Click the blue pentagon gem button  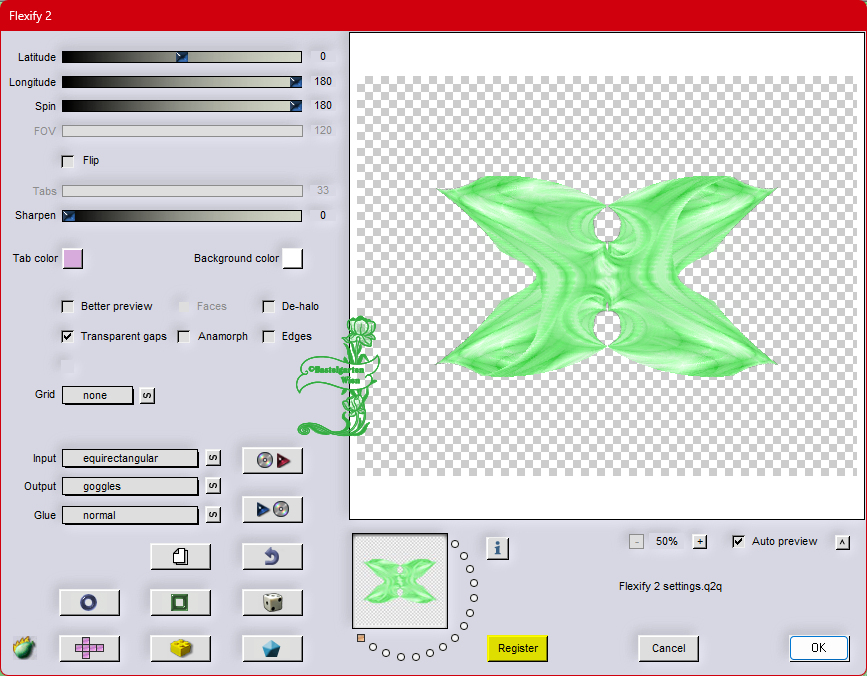(x=272, y=648)
